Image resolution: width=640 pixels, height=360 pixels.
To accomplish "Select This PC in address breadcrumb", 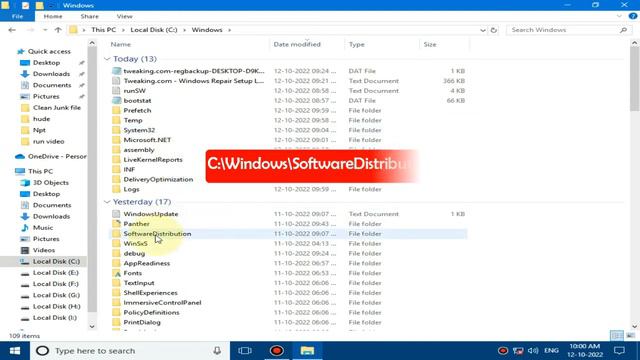I will click(x=103, y=30).
